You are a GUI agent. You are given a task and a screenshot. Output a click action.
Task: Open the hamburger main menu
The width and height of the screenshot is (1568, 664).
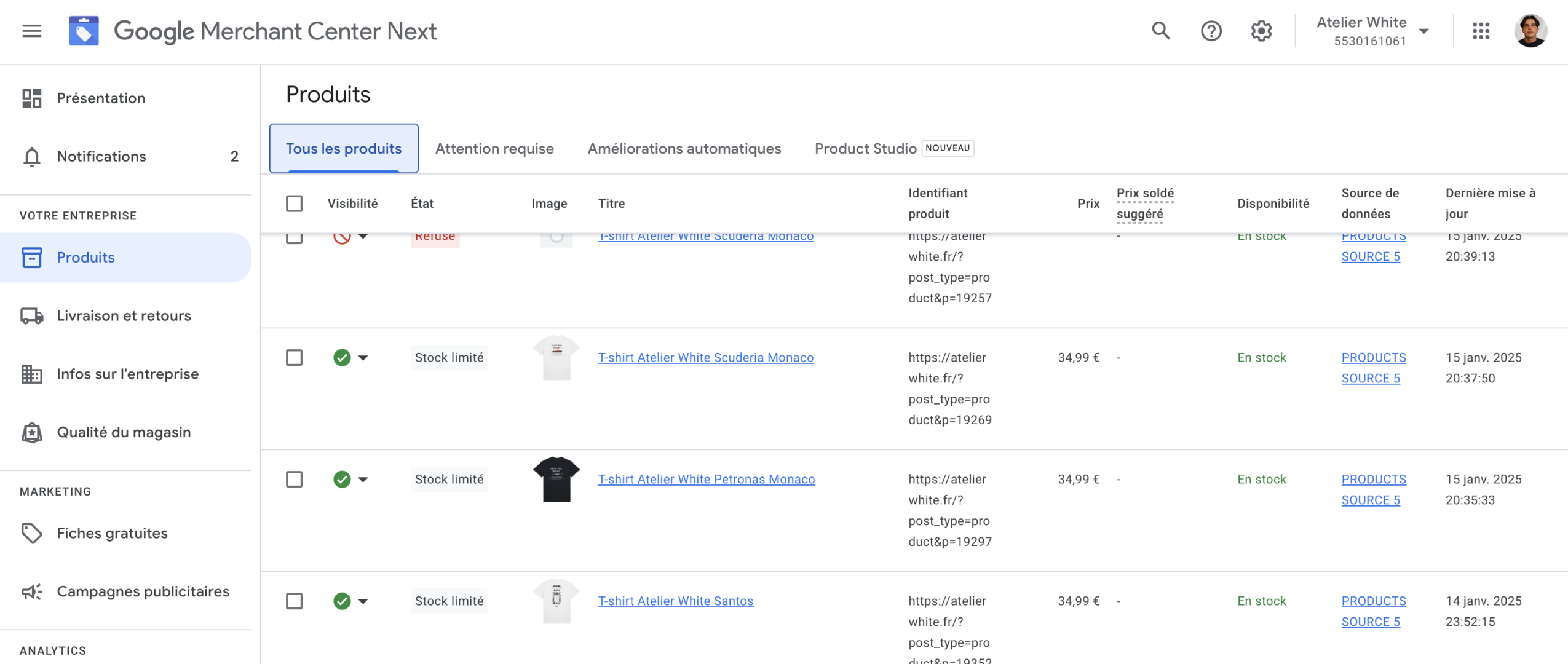pos(31,31)
